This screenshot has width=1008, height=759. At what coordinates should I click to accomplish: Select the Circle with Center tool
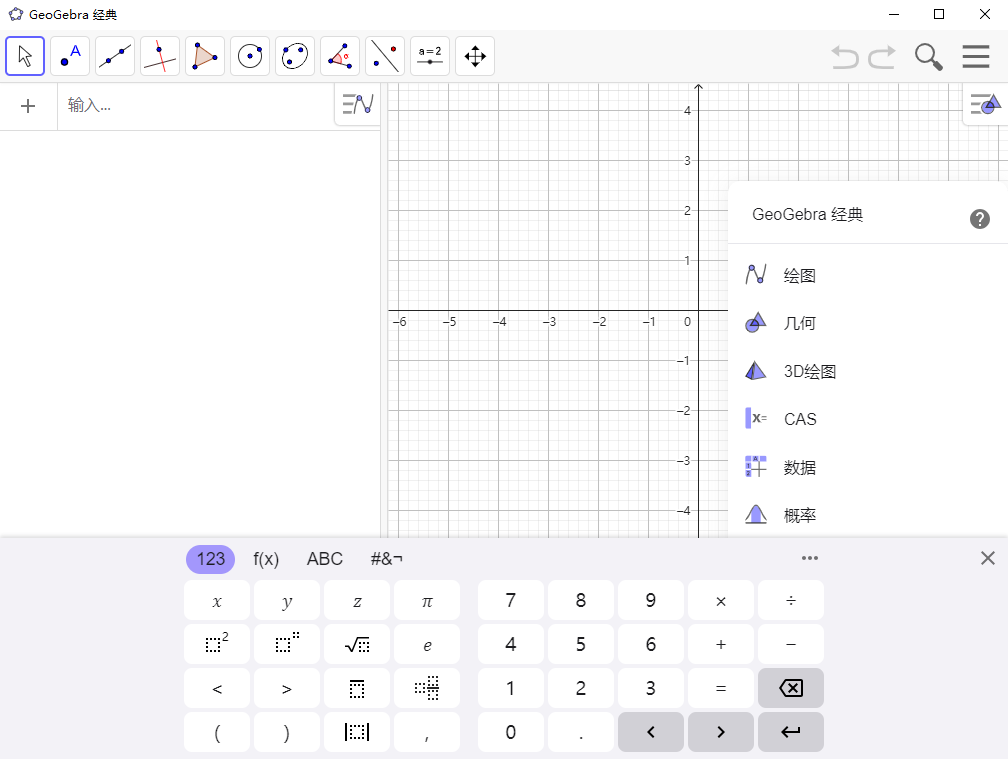[249, 56]
